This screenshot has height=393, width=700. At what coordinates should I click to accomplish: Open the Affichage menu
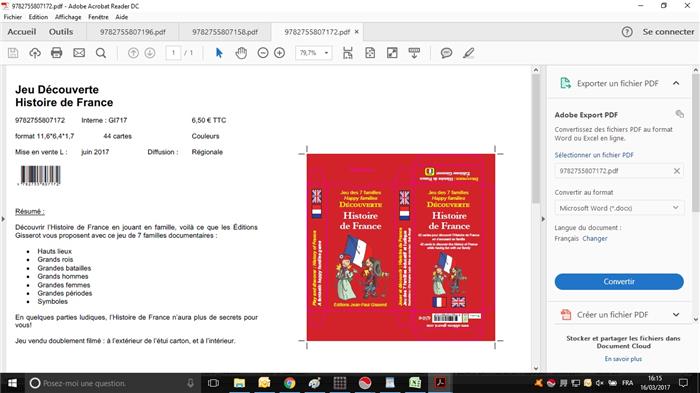pos(68,17)
